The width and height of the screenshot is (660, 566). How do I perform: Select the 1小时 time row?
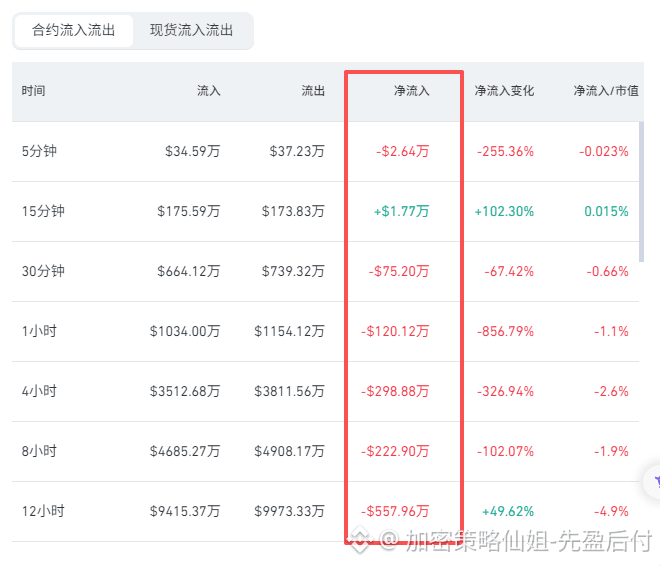click(x=325, y=331)
